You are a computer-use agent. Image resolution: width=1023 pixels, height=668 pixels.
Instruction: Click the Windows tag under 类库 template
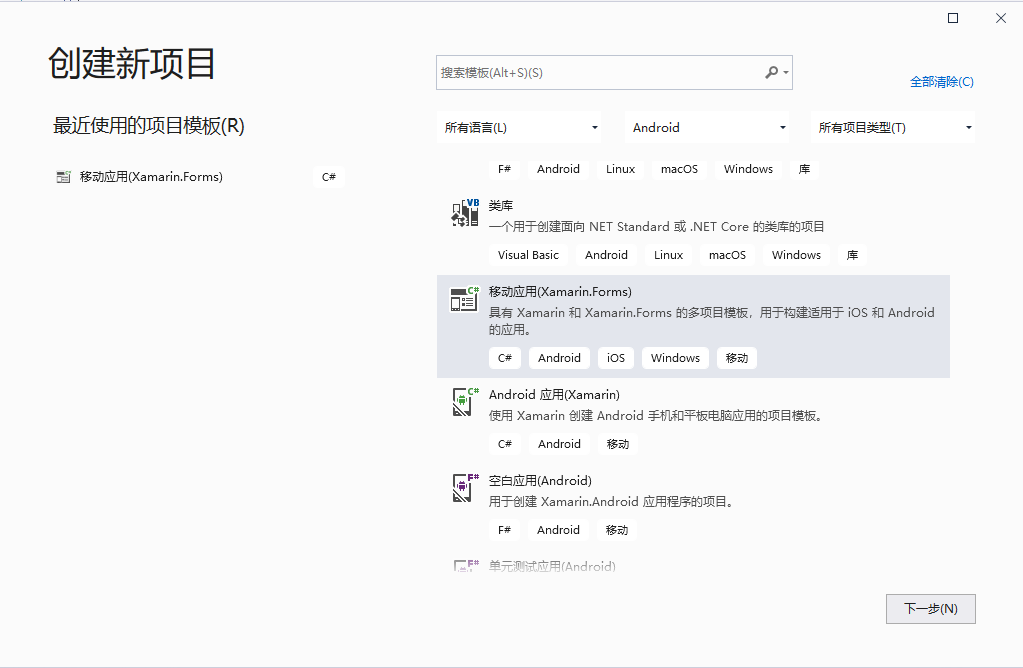click(x=797, y=255)
